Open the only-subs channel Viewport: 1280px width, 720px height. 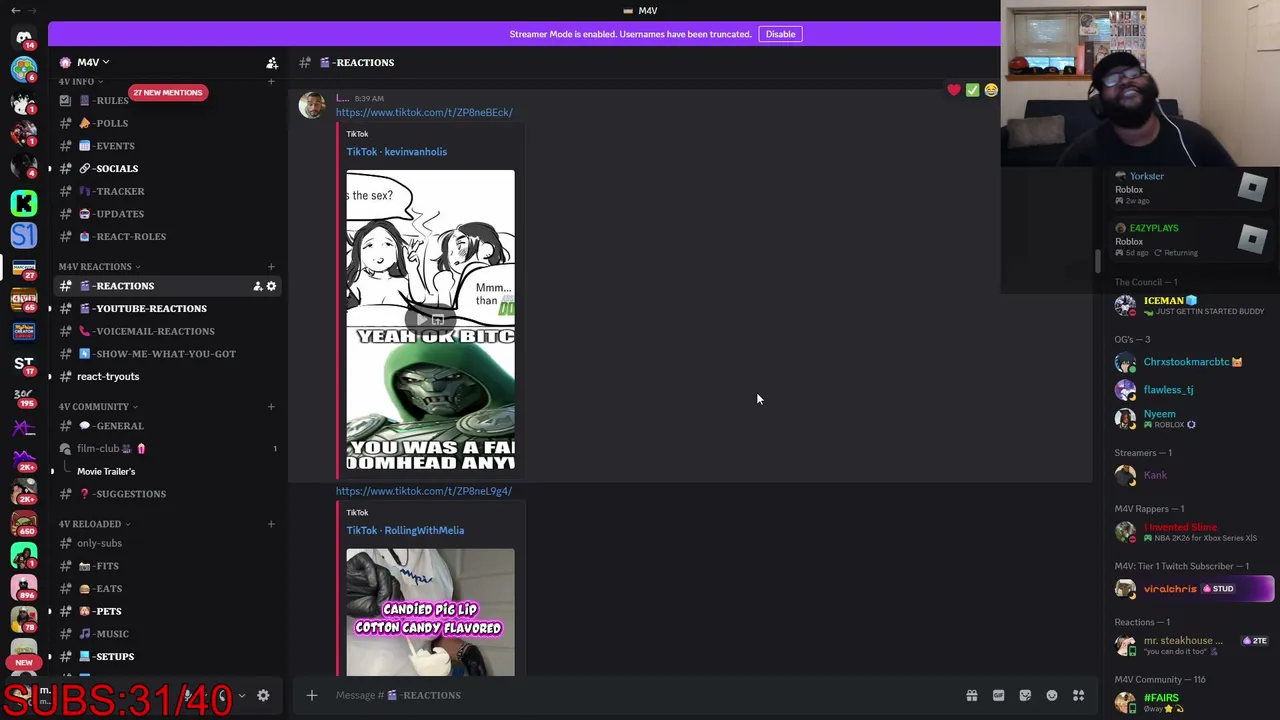[167, 543]
